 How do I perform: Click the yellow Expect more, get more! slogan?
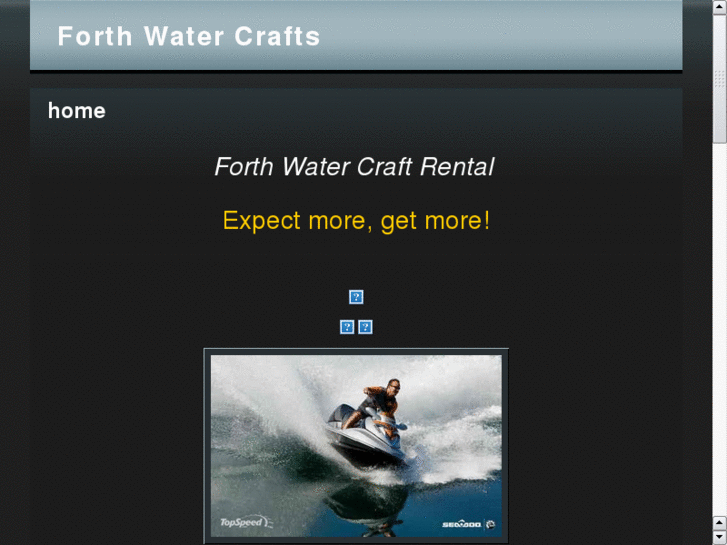click(x=356, y=220)
